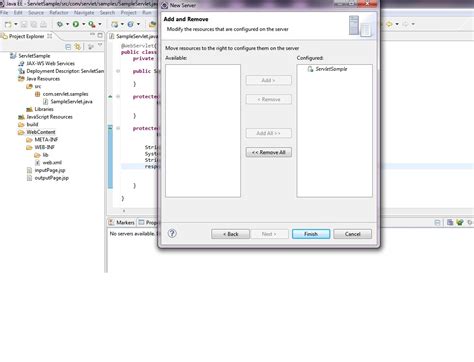This screenshot has width=474, height=362.
Task: Select ServletSample project in Project Explorer
Action: 34,56
